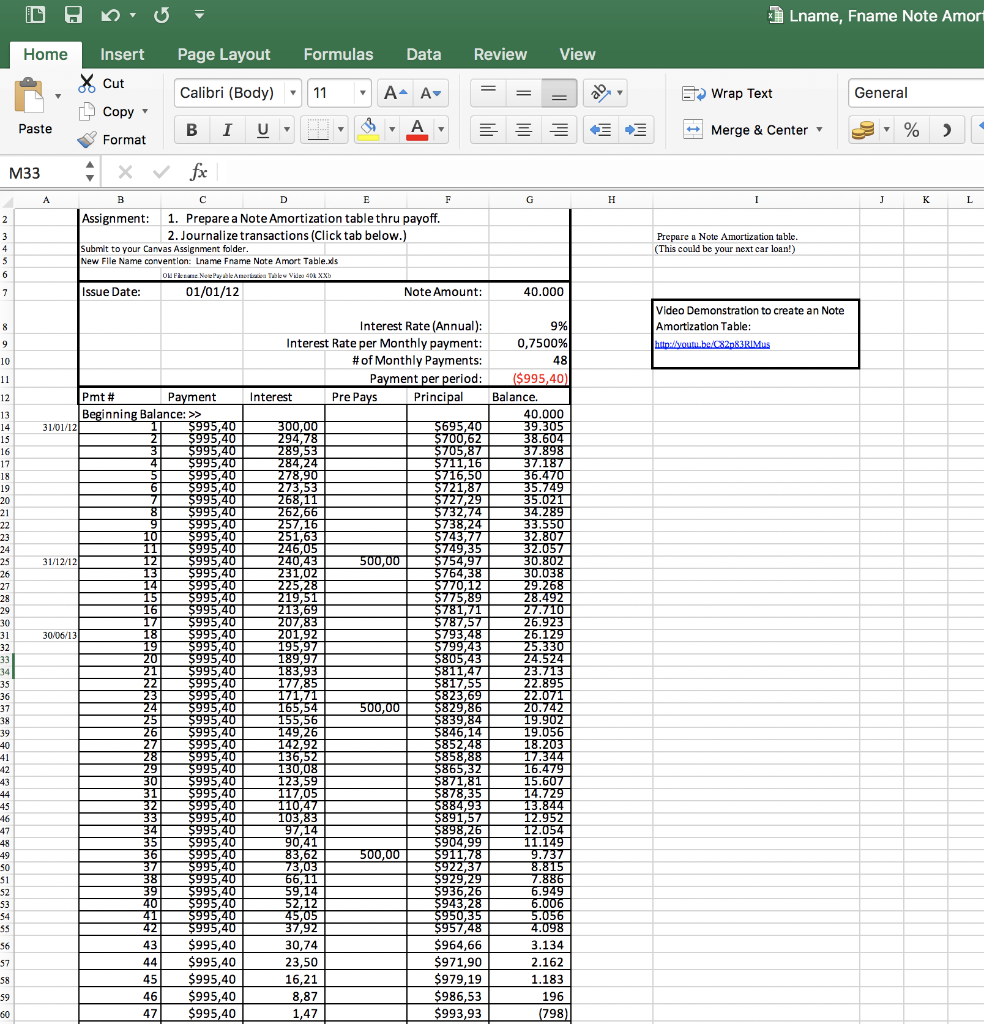Toggle Italic formatting
This screenshot has height=1024, width=984.
pyautogui.click(x=227, y=130)
